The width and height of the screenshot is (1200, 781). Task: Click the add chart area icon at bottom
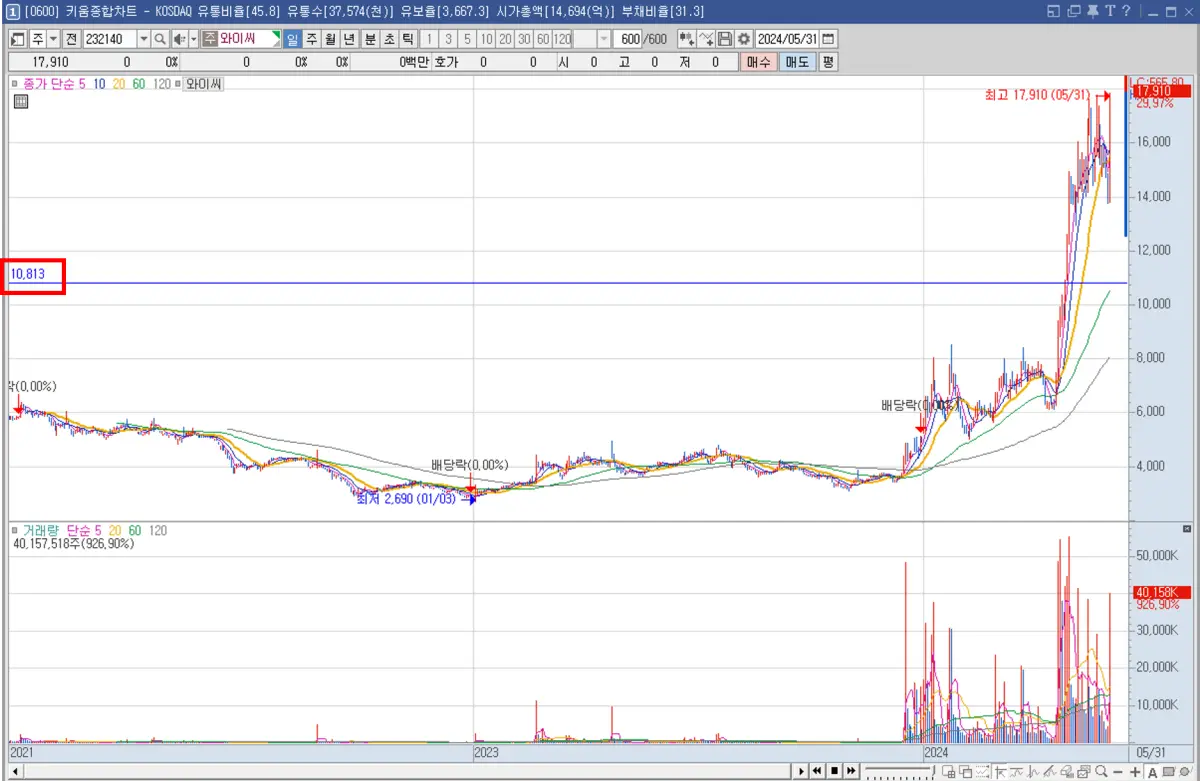click(950, 771)
